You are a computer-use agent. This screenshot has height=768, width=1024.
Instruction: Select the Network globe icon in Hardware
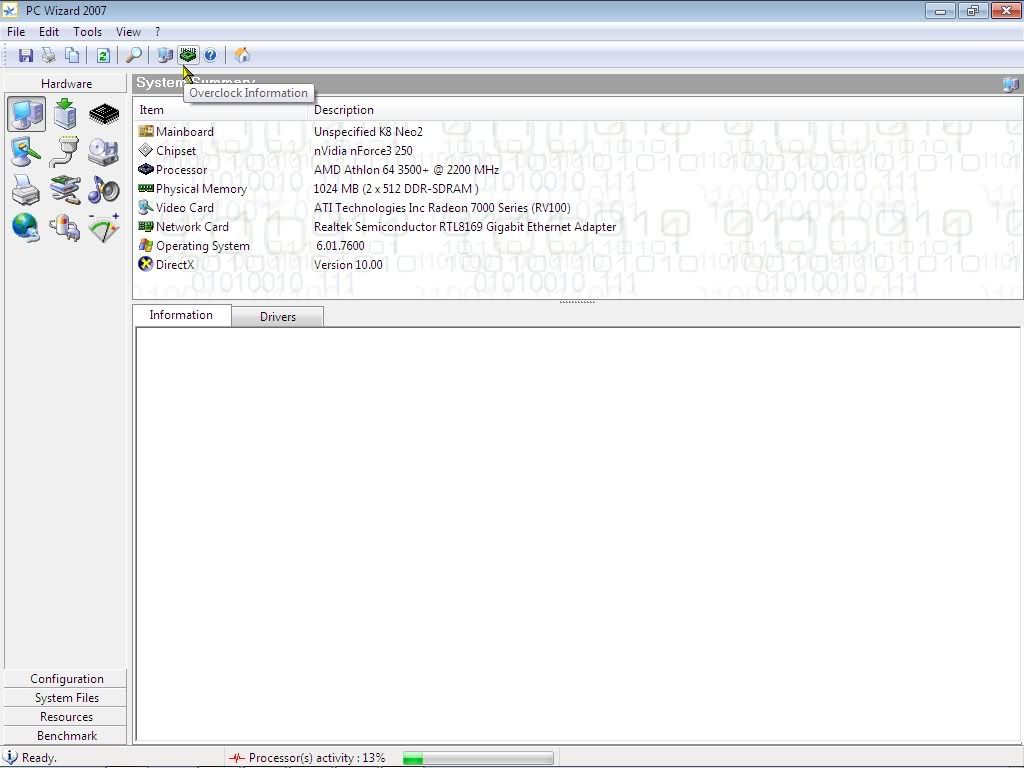point(26,228)
